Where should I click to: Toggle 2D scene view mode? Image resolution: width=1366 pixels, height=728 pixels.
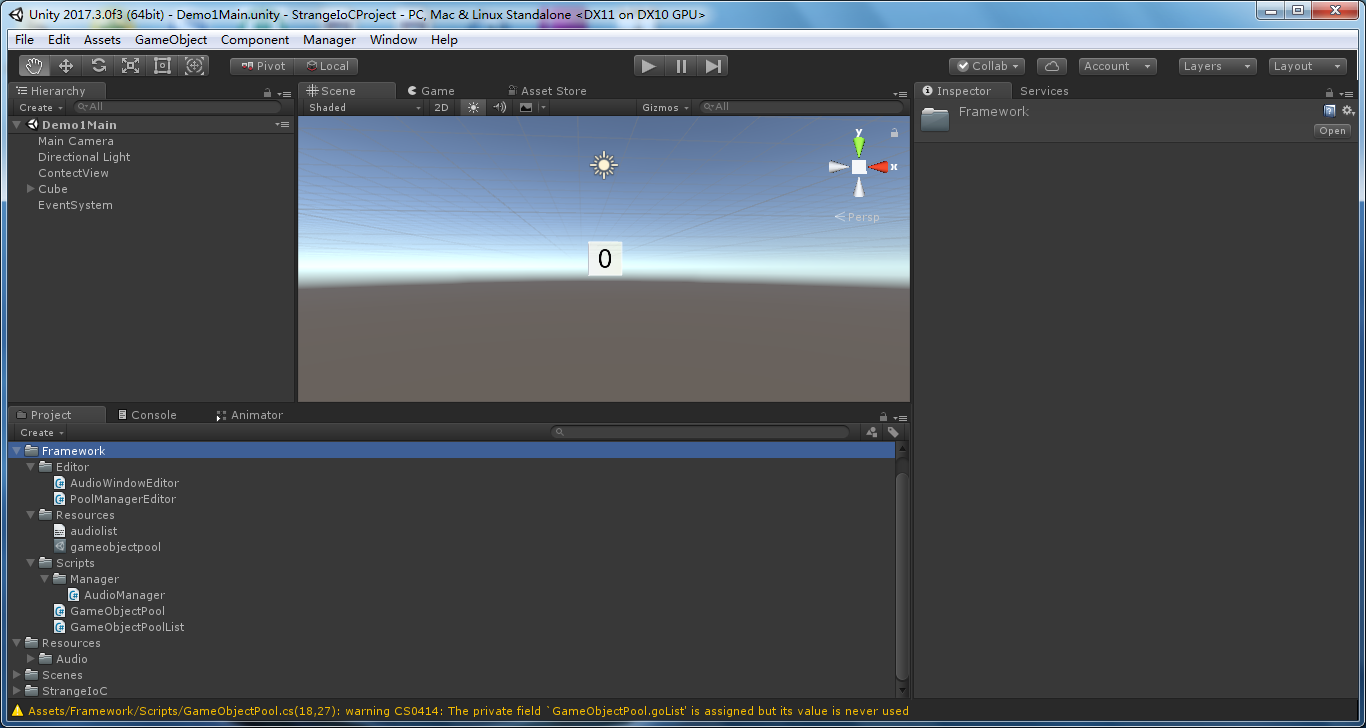coord(441,107)
